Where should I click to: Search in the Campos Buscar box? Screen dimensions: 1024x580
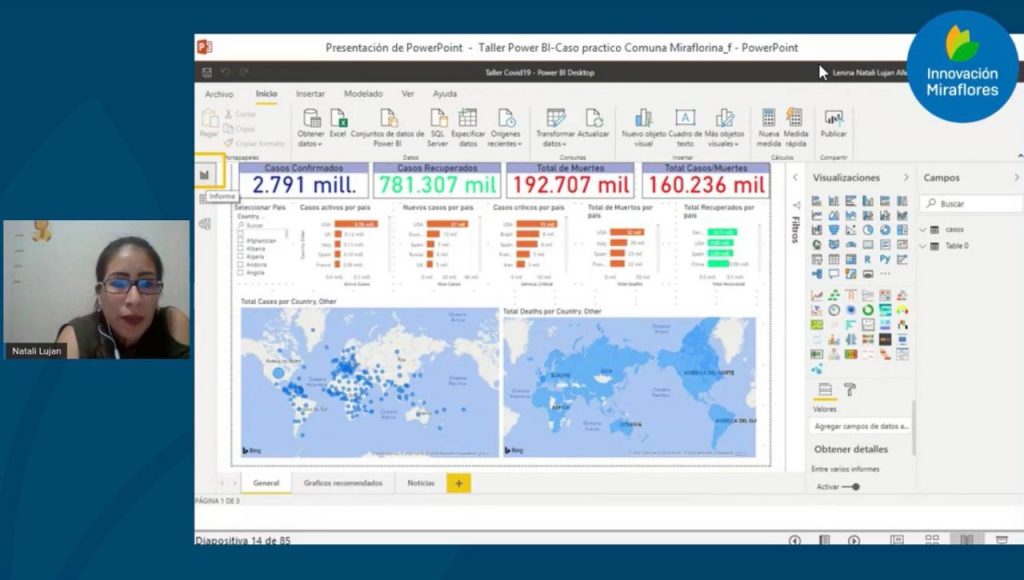click(971, 204)
